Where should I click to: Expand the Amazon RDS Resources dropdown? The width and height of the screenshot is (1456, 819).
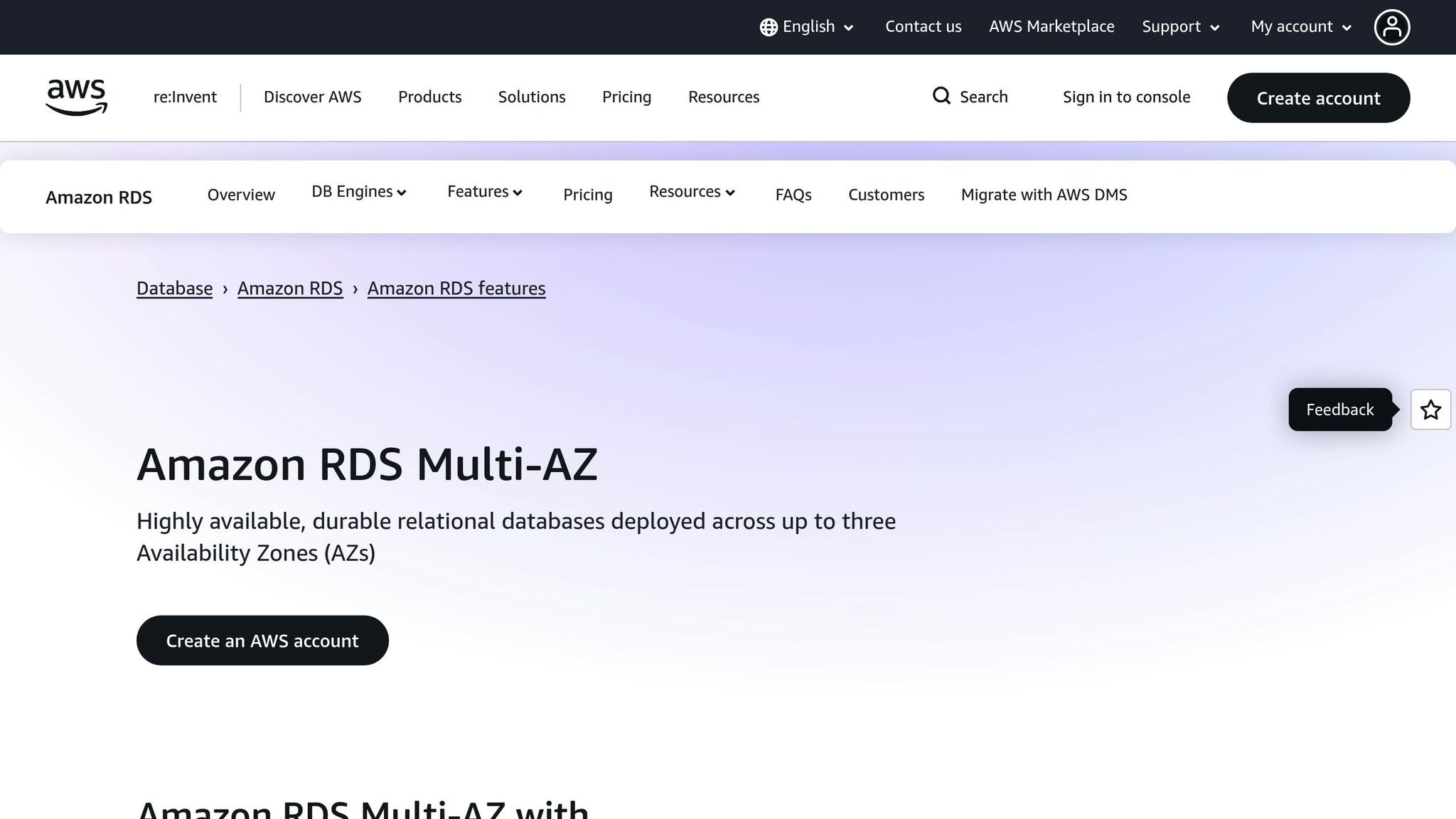coord(692,192)
